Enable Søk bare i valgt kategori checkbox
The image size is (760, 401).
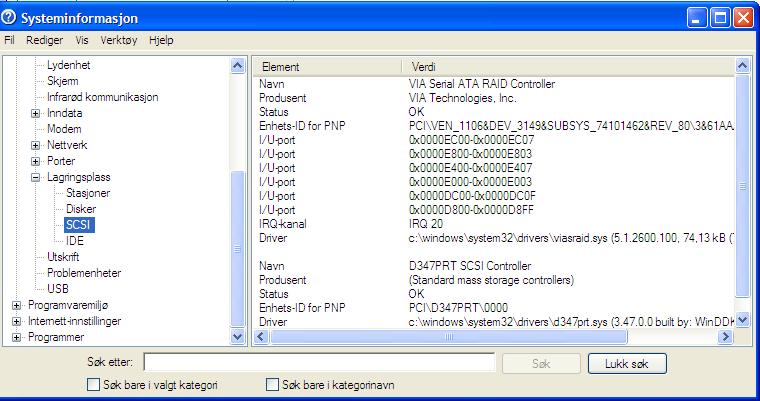tap(93, 385)
